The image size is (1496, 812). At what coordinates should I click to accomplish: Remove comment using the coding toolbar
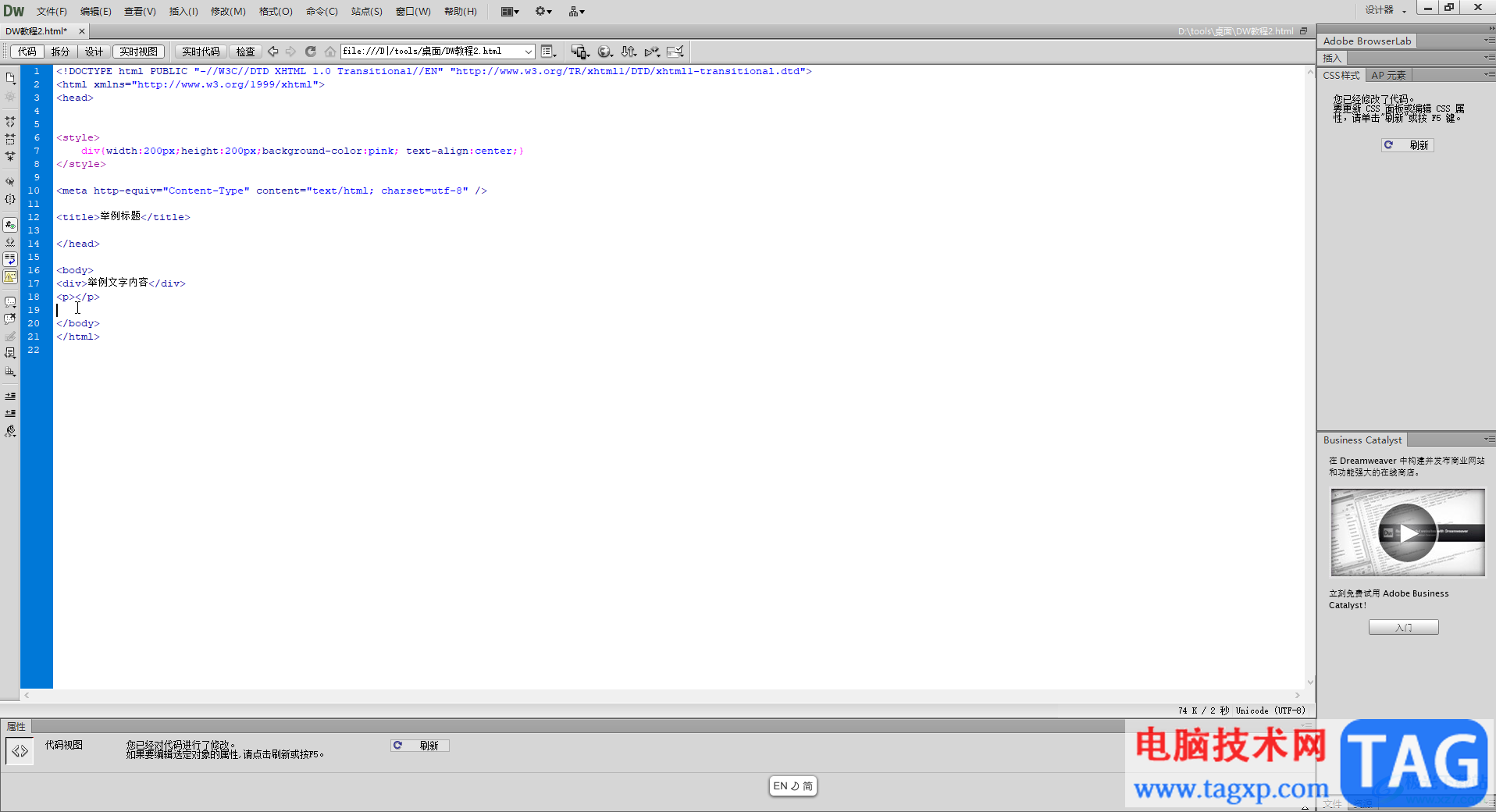(x=10, y=319)
